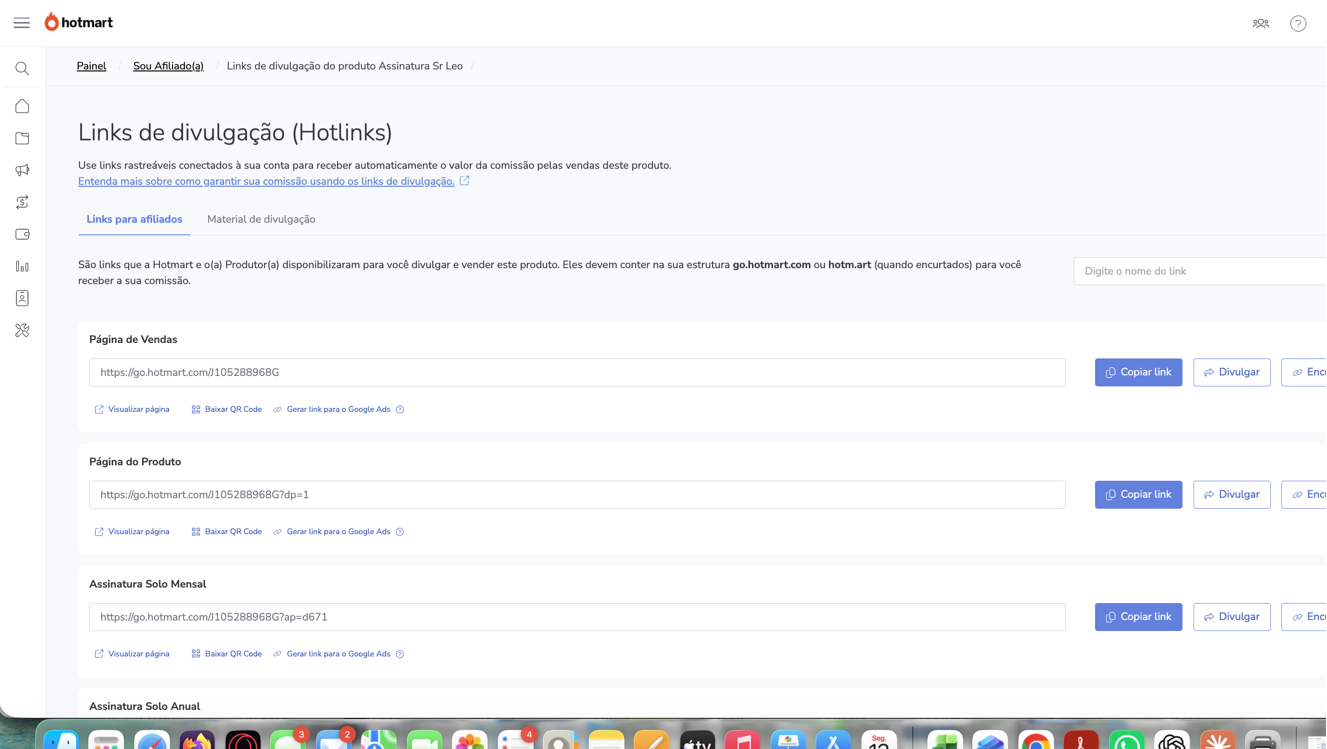
Task: Click the Hotmart logo
Action: point(79,22)
